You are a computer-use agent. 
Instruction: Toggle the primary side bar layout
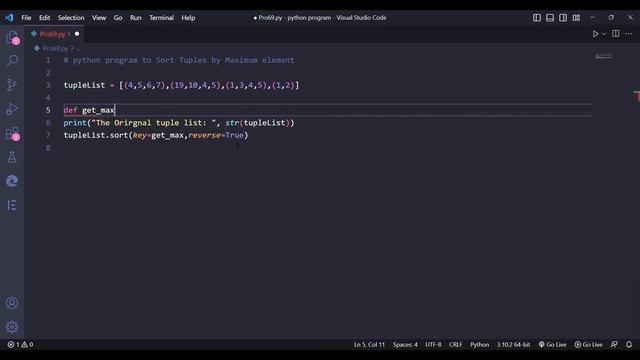(537, 18)
